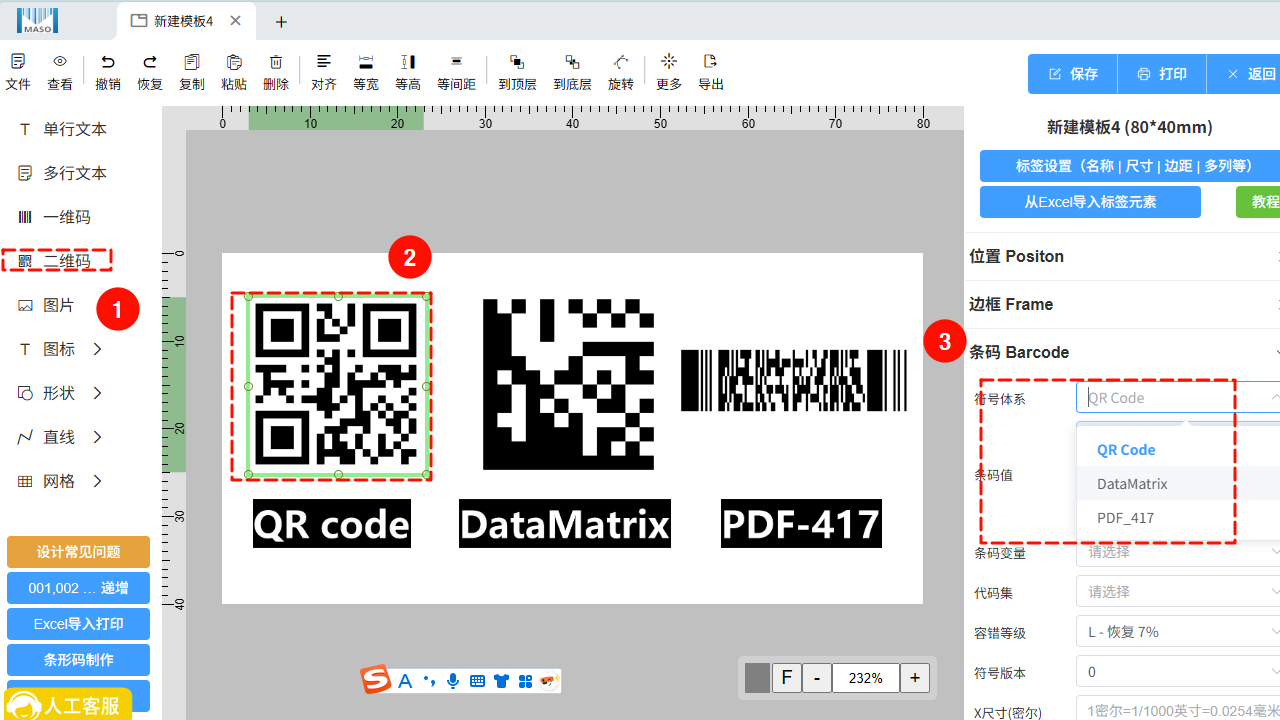This screenshot has width=1280, height=720.
Task: Click 从Excel导入标签元素 button
Action: click(x=1090, y=202)
